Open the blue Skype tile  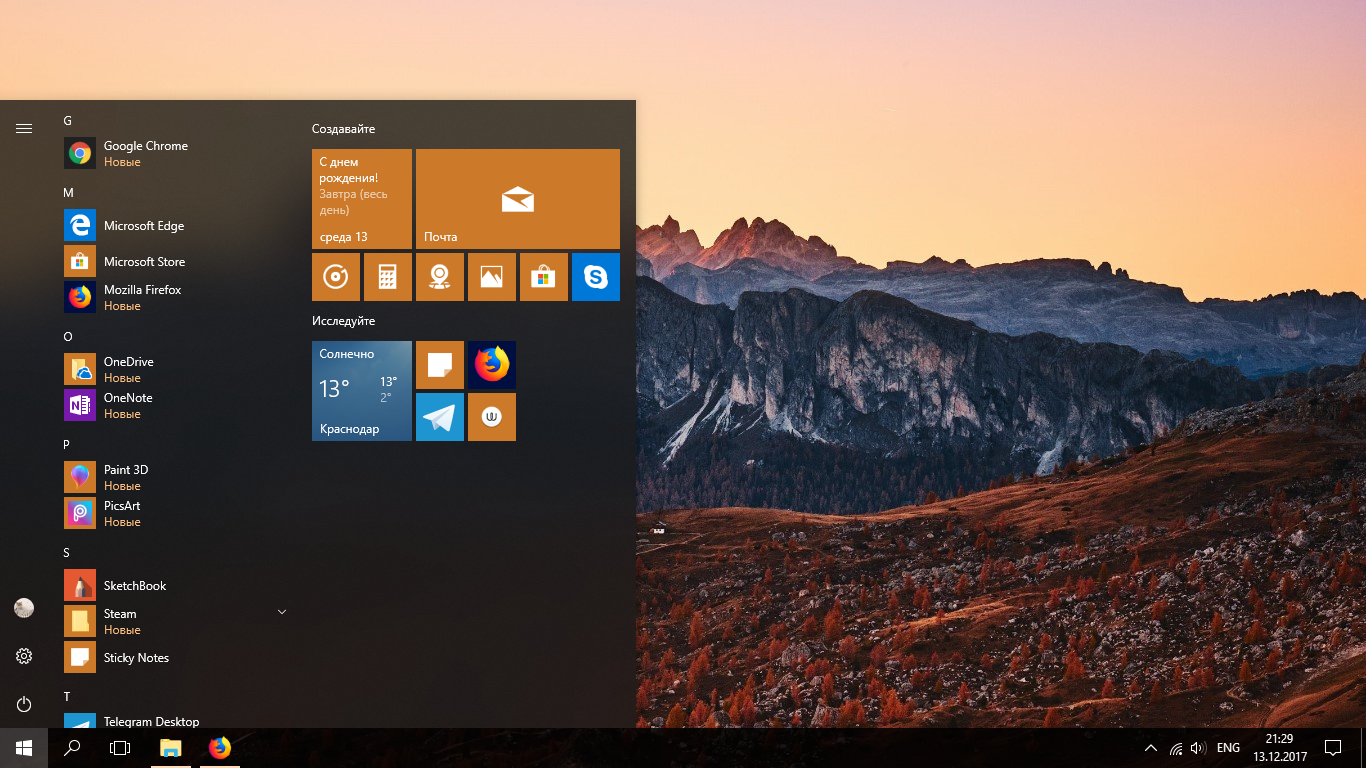tap(596, 277)
